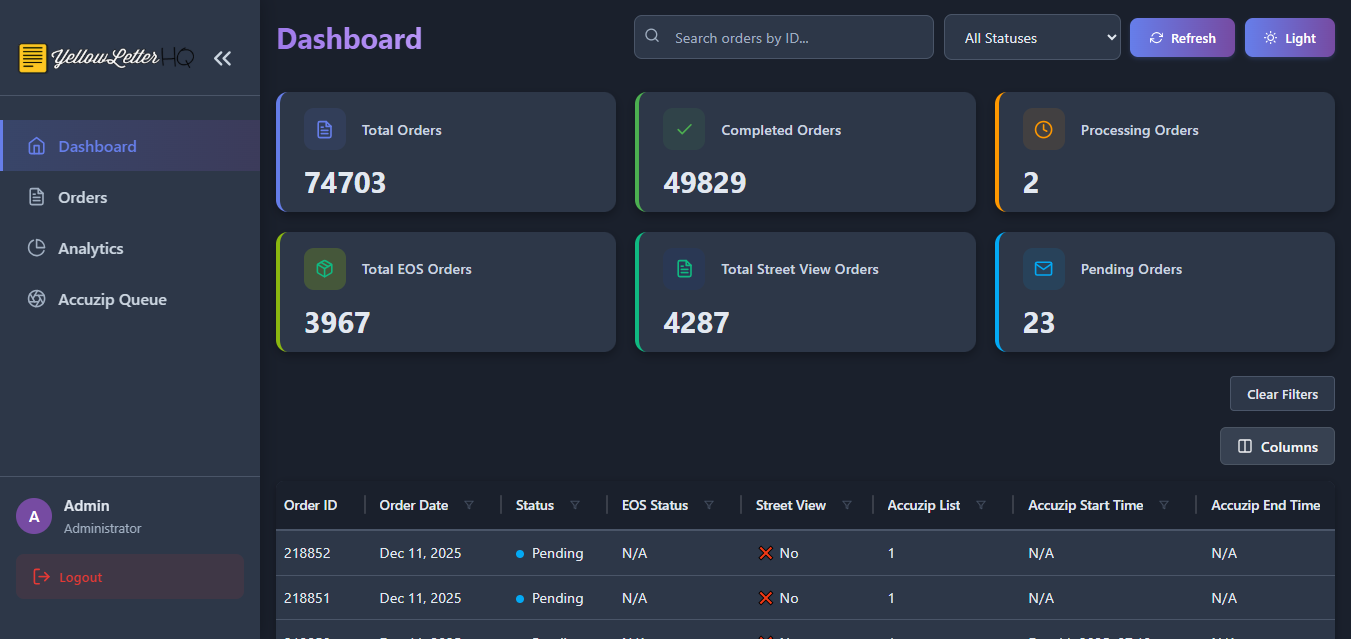Open the Status column filter
This screenshot has height=639, width=1351.
[x=575, y=506]
